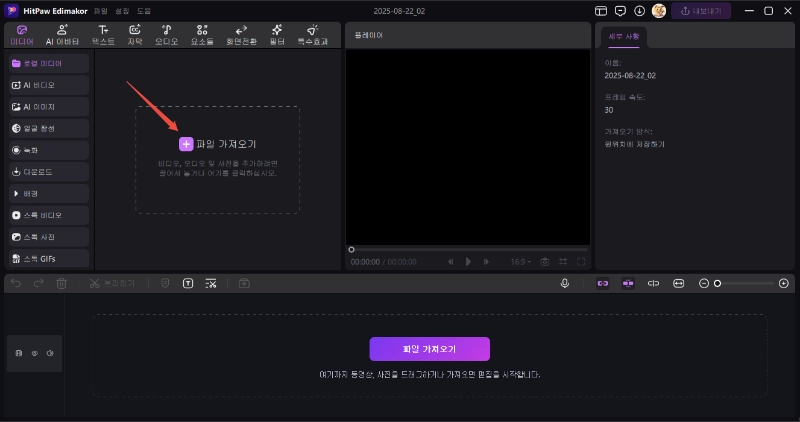Viewport: 800px width, 422px height.
Task: Click the text T box icon
Action: click(x=188, y=283)
